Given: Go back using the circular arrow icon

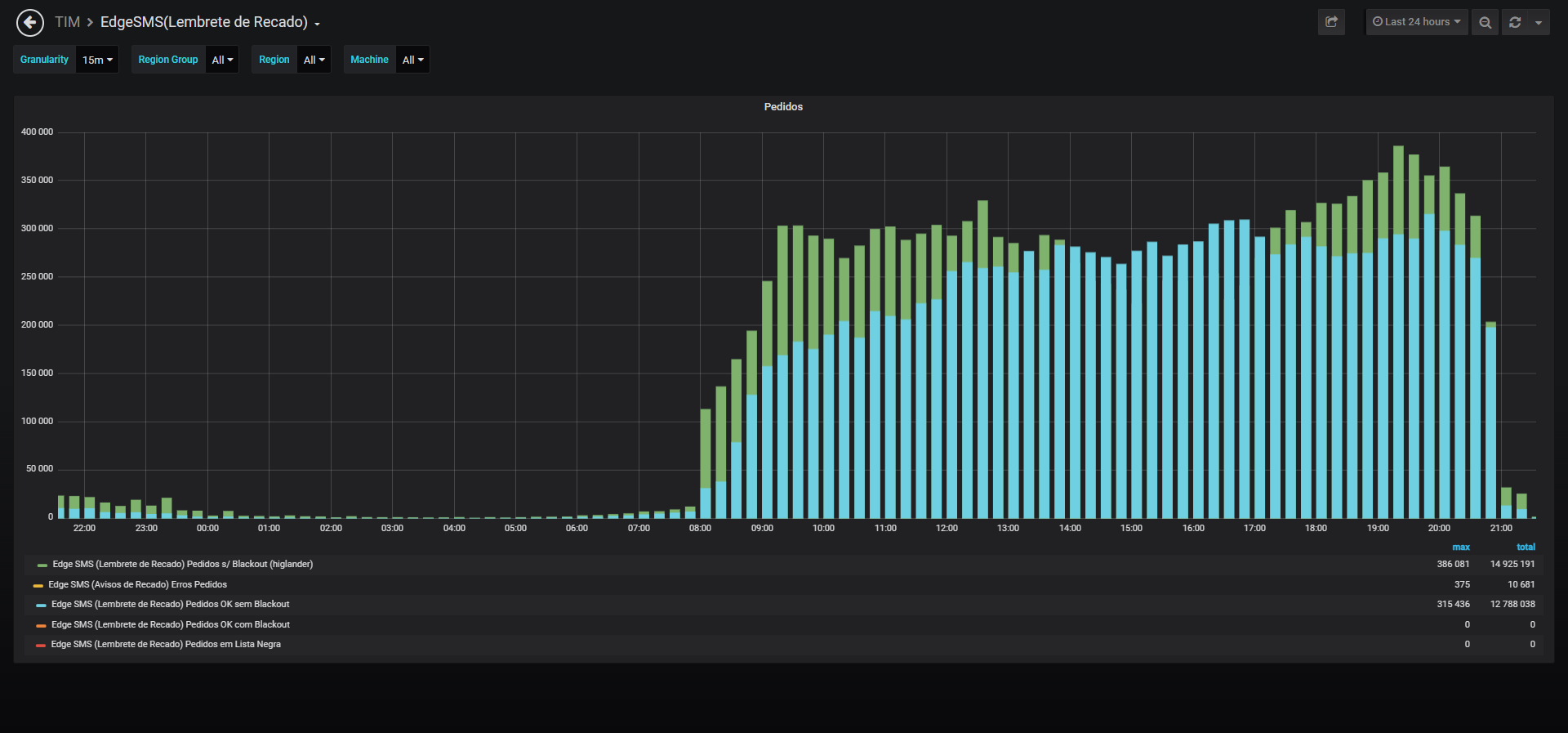Looking at the screenshot, I should 30,22.
